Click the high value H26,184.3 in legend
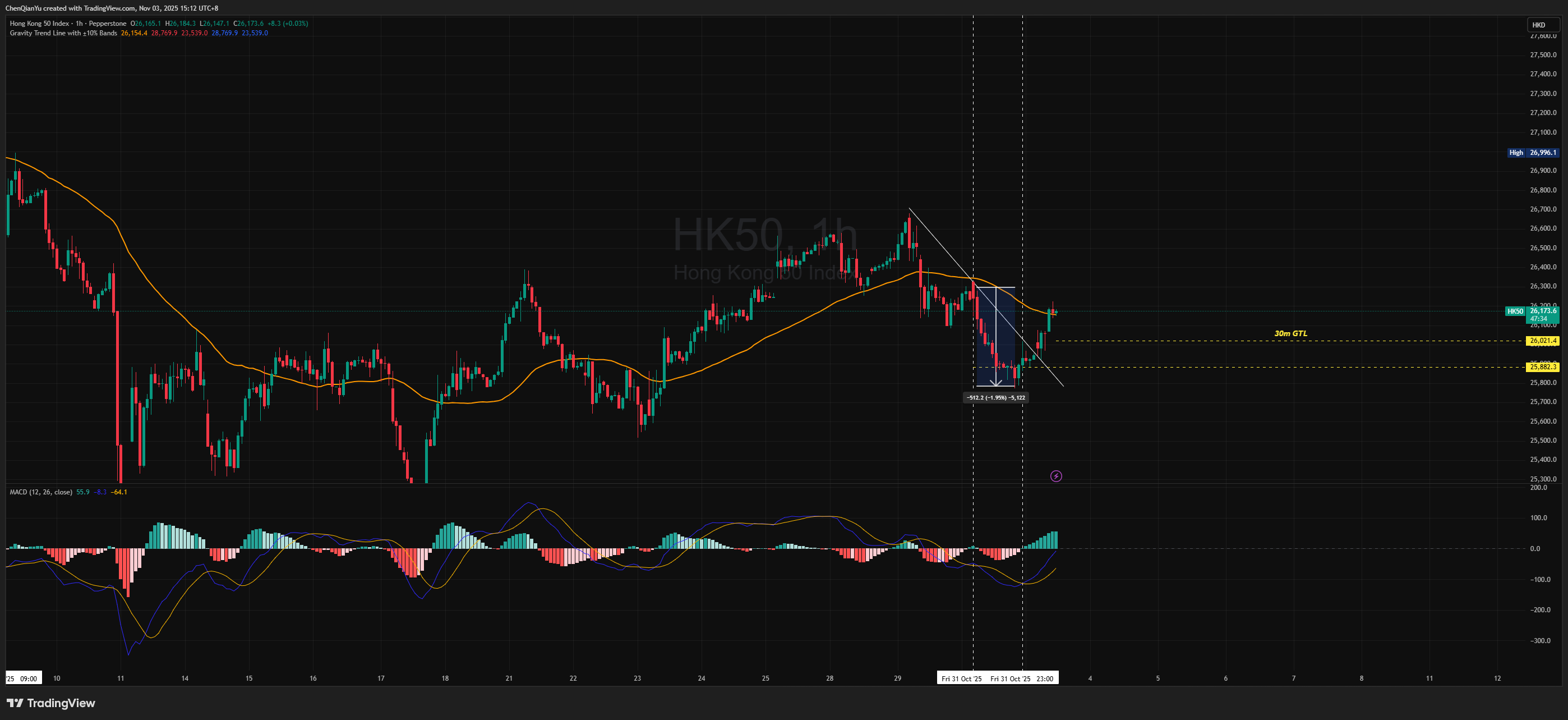 coord(180,23)
